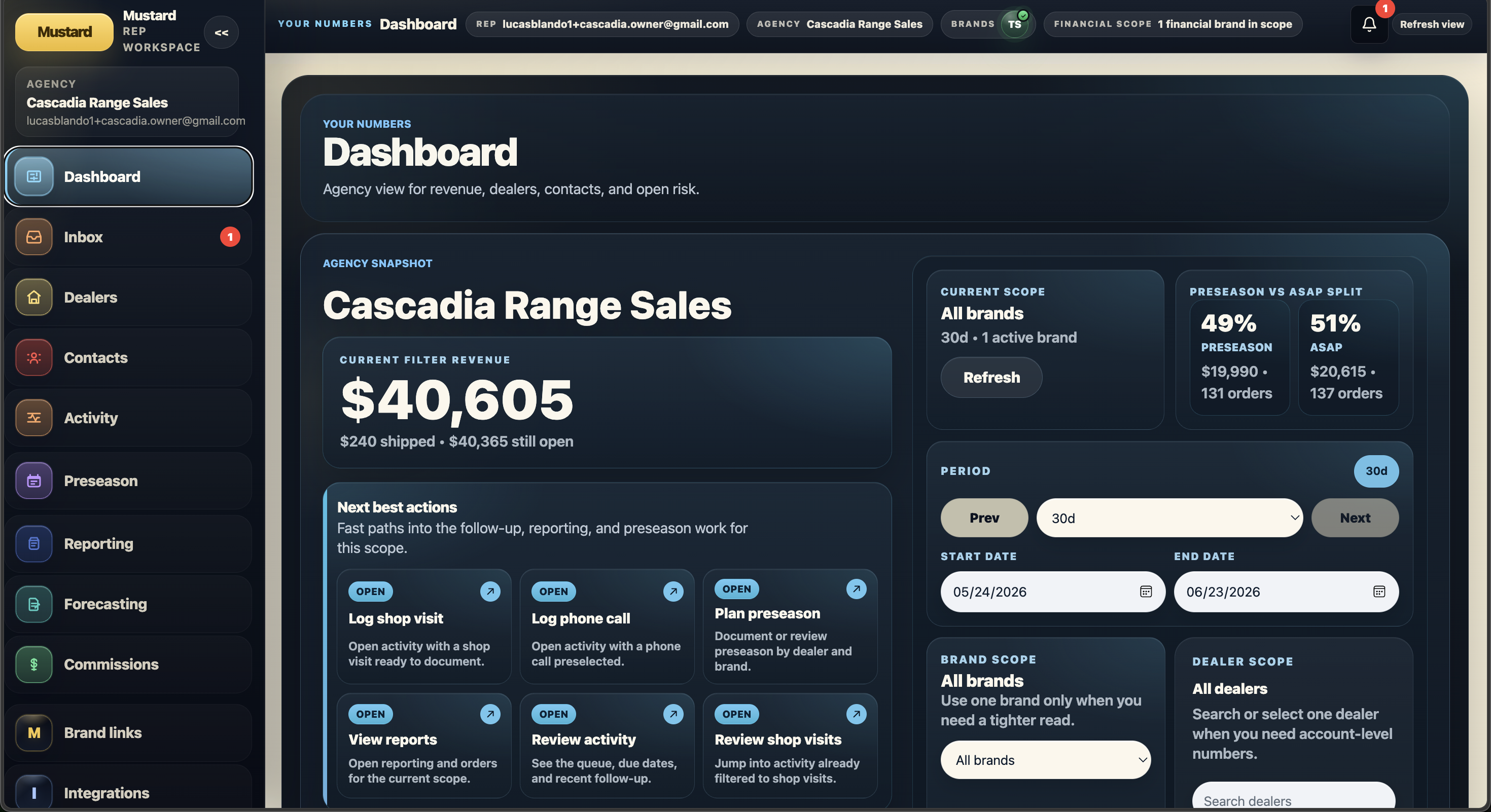
Task: Click the 30d period pill
Action: (x=1376, y=471)
